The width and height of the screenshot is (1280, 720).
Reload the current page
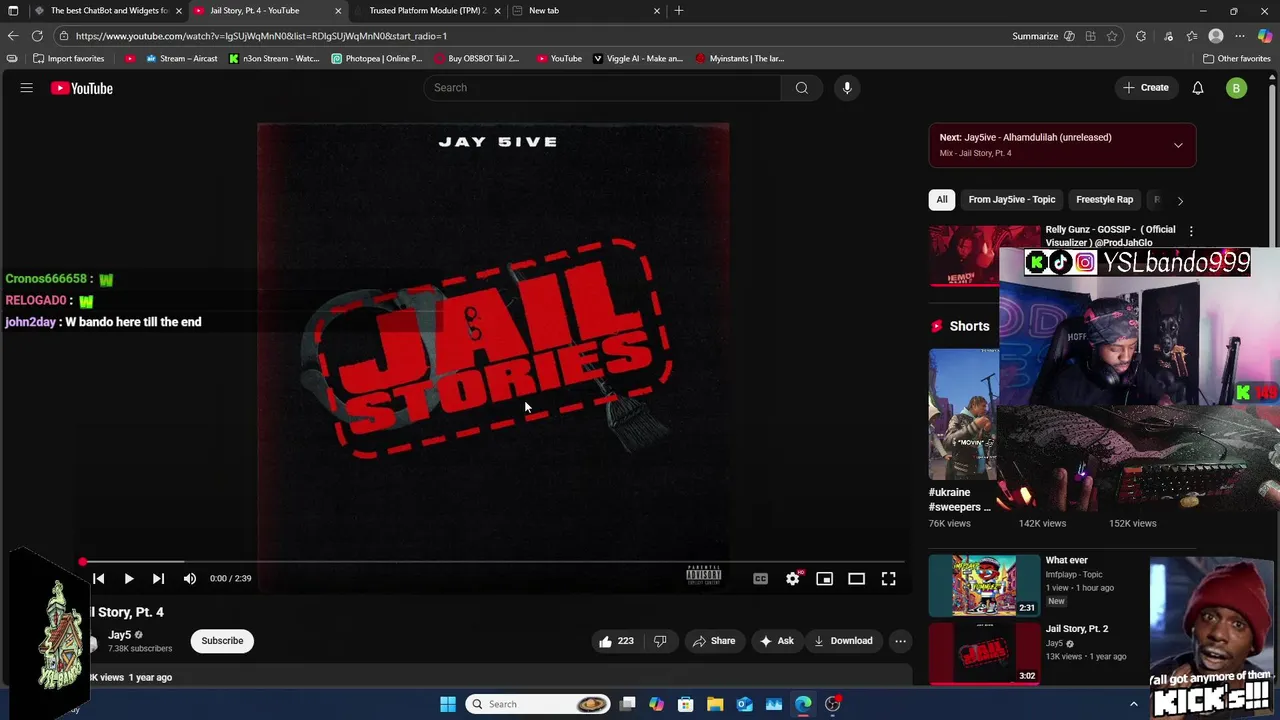[37, 36]
